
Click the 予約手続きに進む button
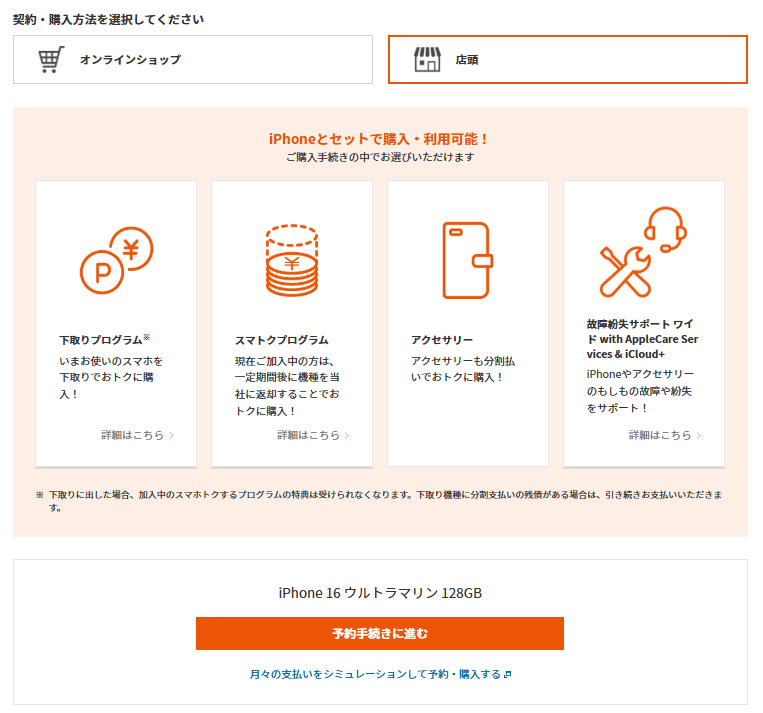[x=380, y=633]
